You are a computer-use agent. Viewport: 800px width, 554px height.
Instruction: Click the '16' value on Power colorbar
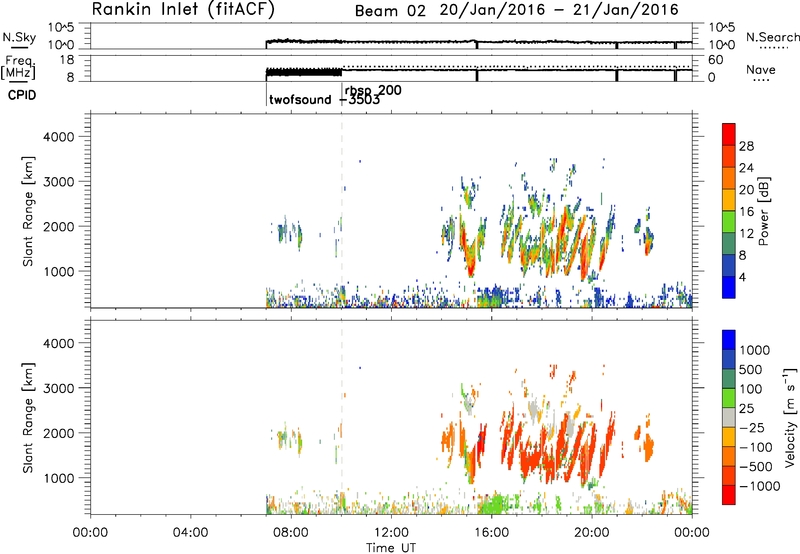[x=746, y=212]
